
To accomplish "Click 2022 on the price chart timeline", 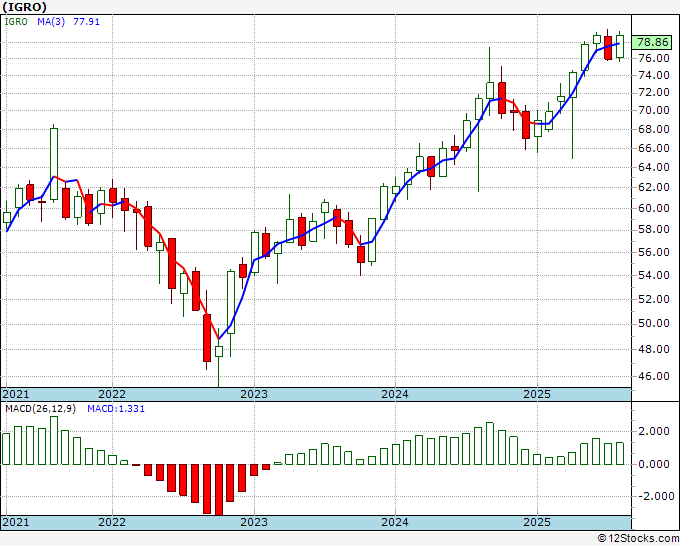I will 112,394.
